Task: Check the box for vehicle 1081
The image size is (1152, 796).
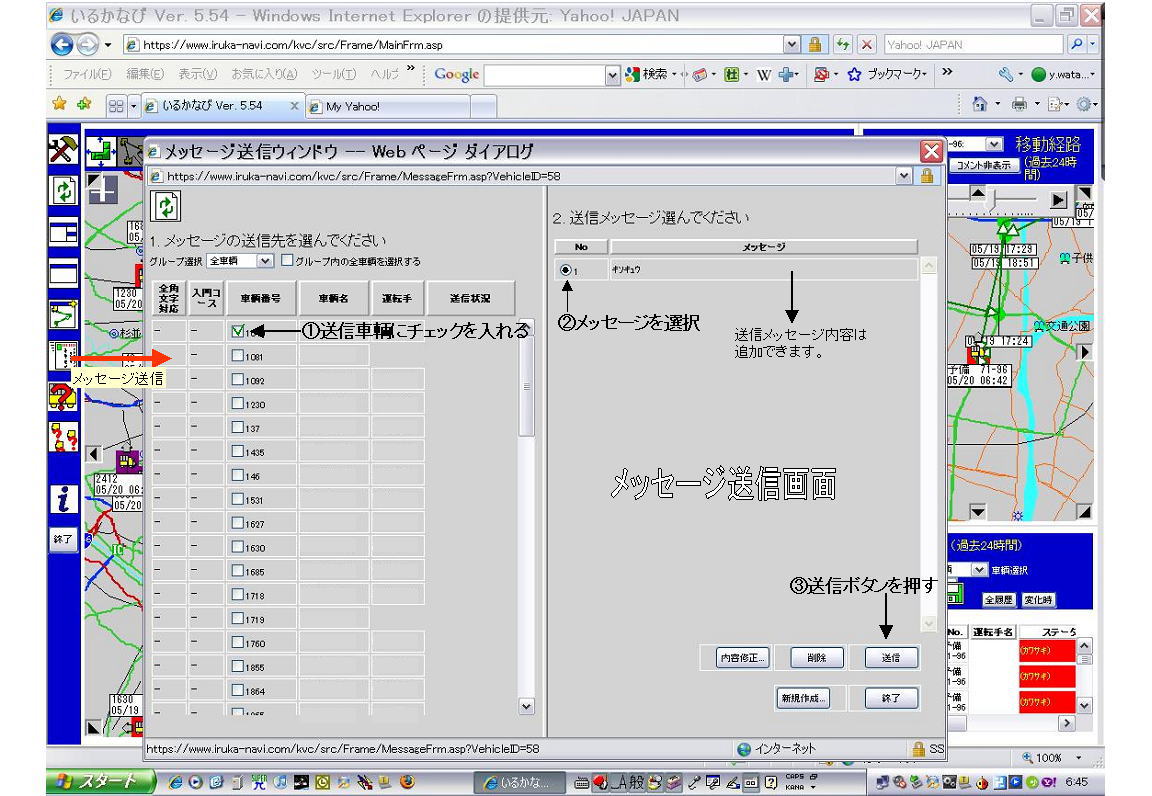Action: point(238,356)
